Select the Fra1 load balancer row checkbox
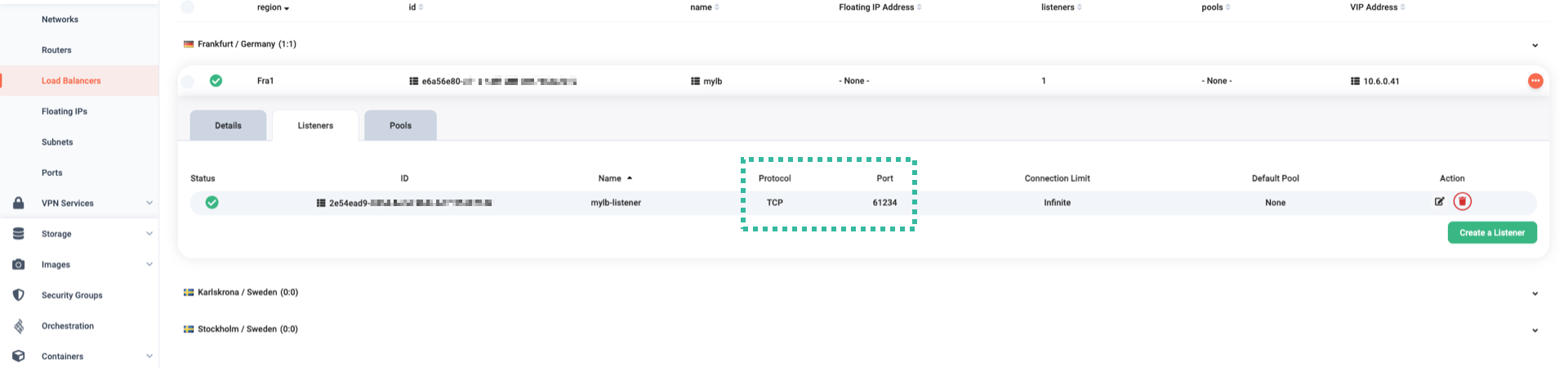 coord(188,81)
